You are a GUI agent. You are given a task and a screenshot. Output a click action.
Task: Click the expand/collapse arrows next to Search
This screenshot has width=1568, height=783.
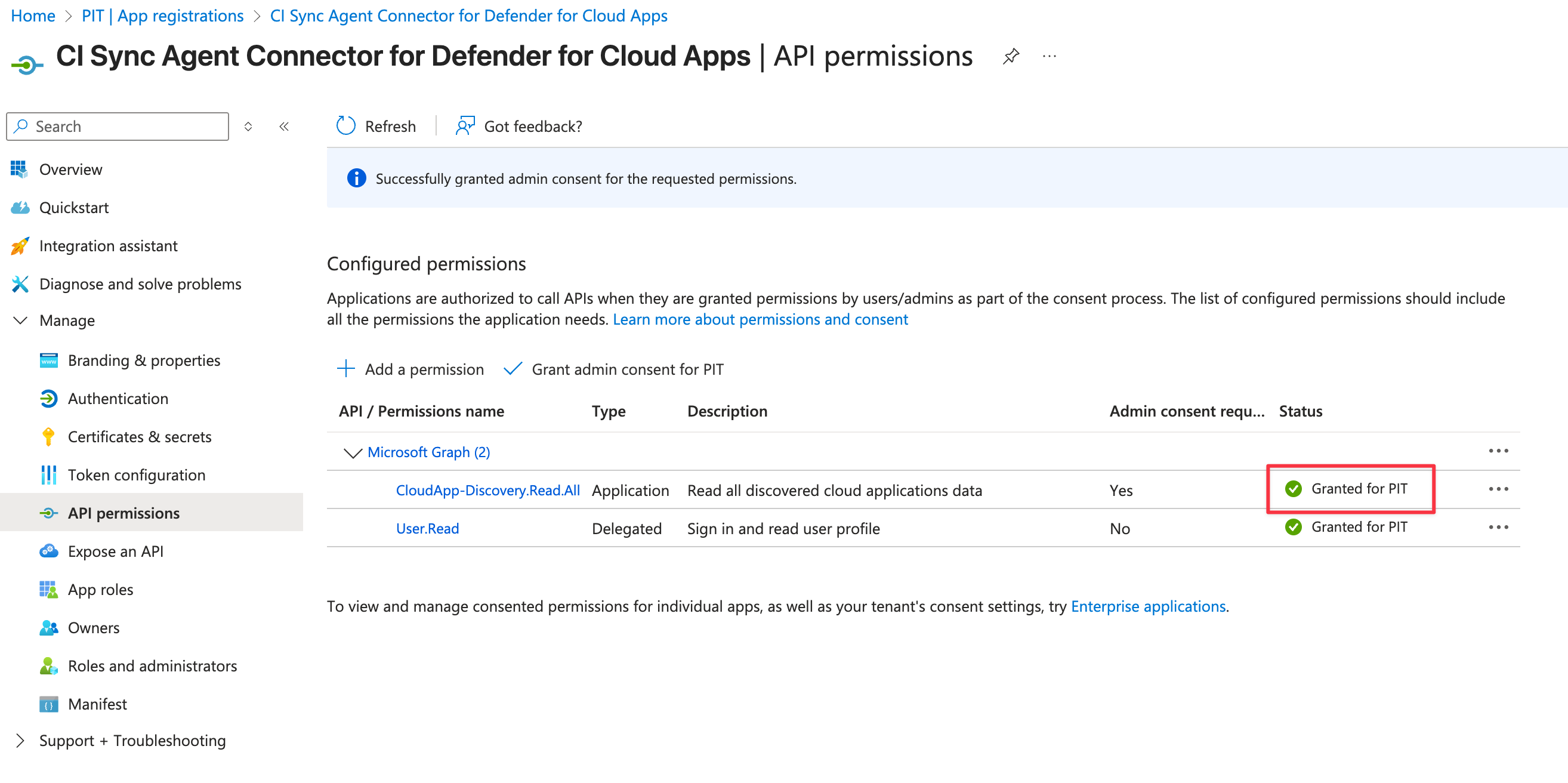[x=248, y=126]
